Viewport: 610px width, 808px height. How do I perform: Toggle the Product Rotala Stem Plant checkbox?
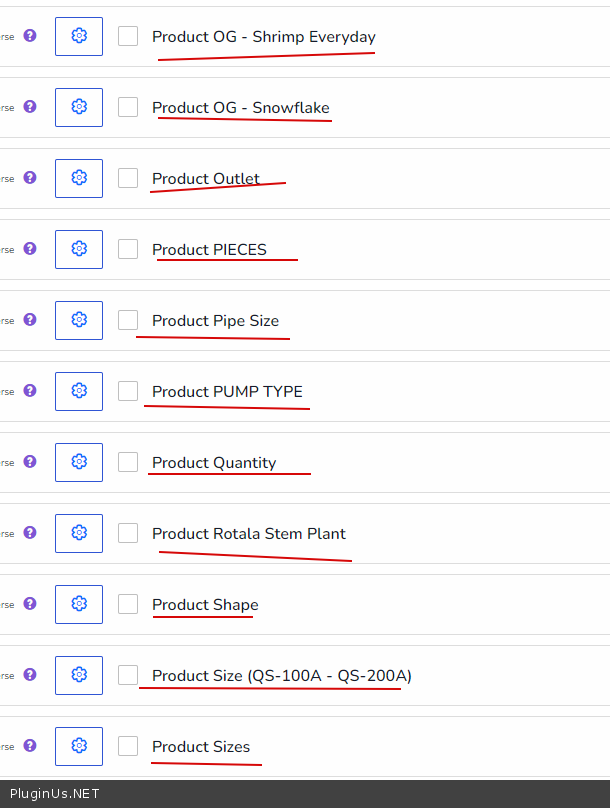[128, 533]
